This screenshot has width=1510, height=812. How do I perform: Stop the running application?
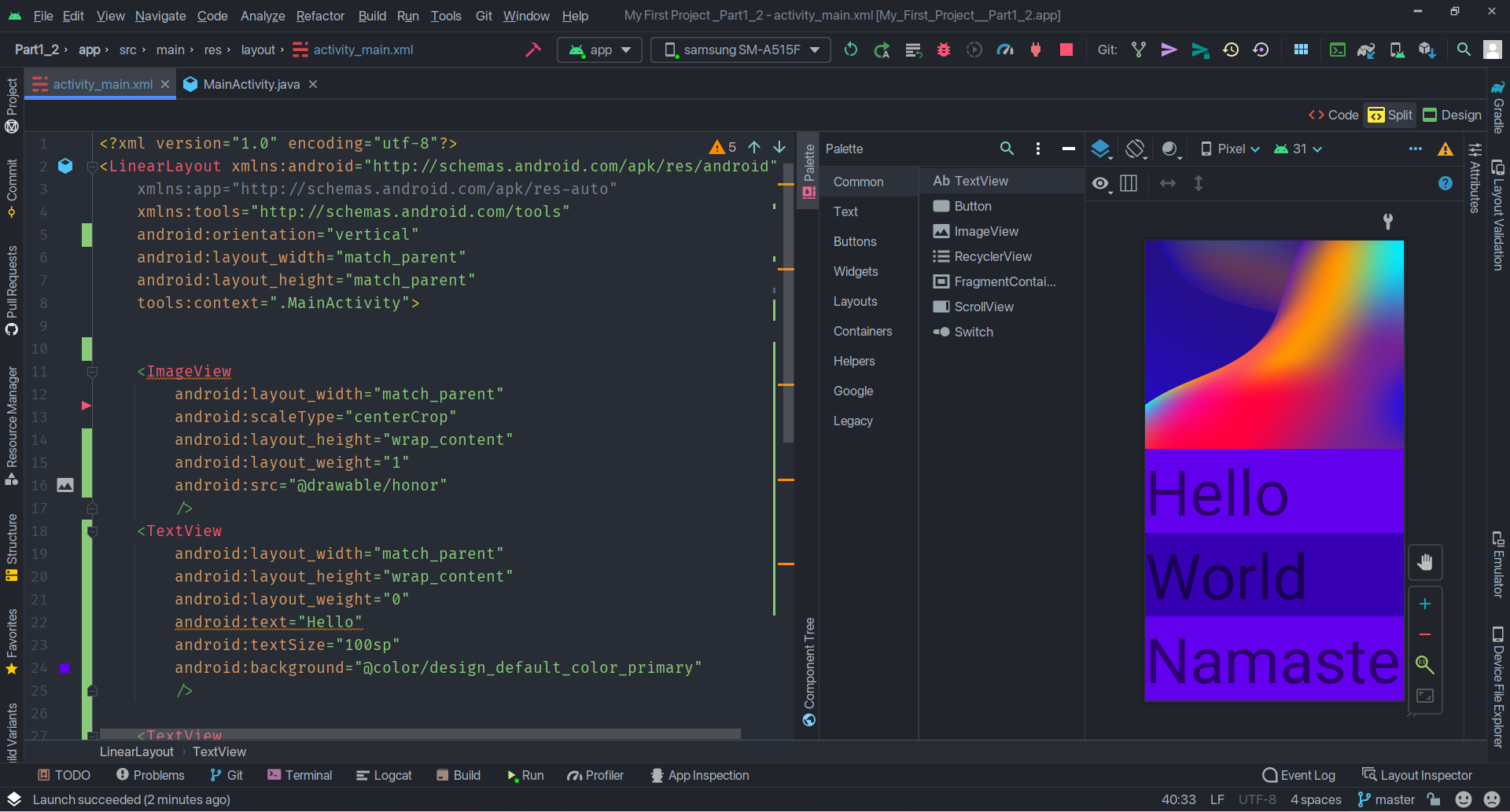1066,50
